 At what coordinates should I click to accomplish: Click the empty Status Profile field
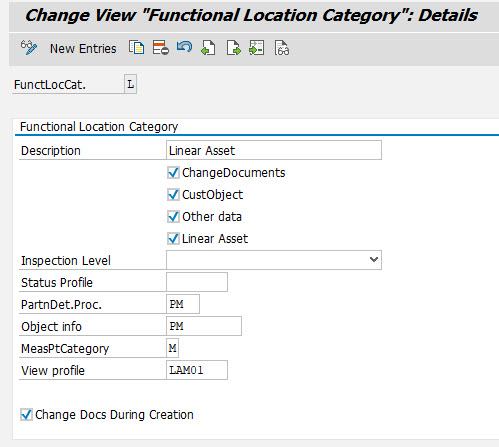click(197, 282)
